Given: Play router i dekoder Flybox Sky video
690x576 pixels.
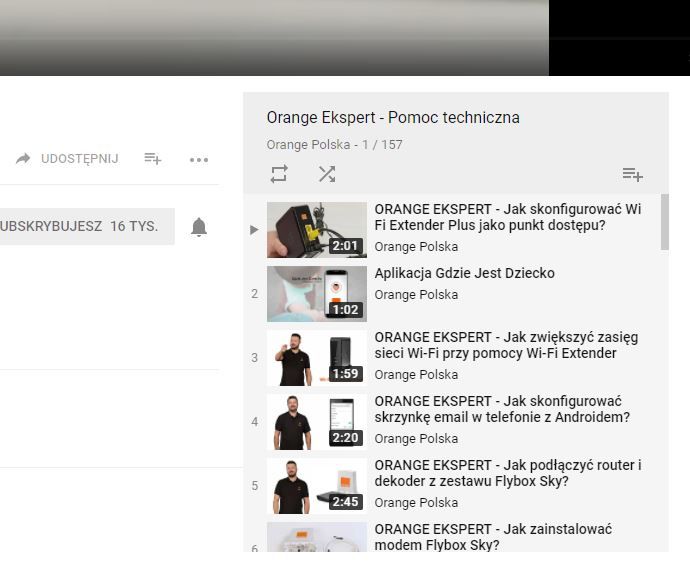Looking at the screenshot, I should 507,473.
